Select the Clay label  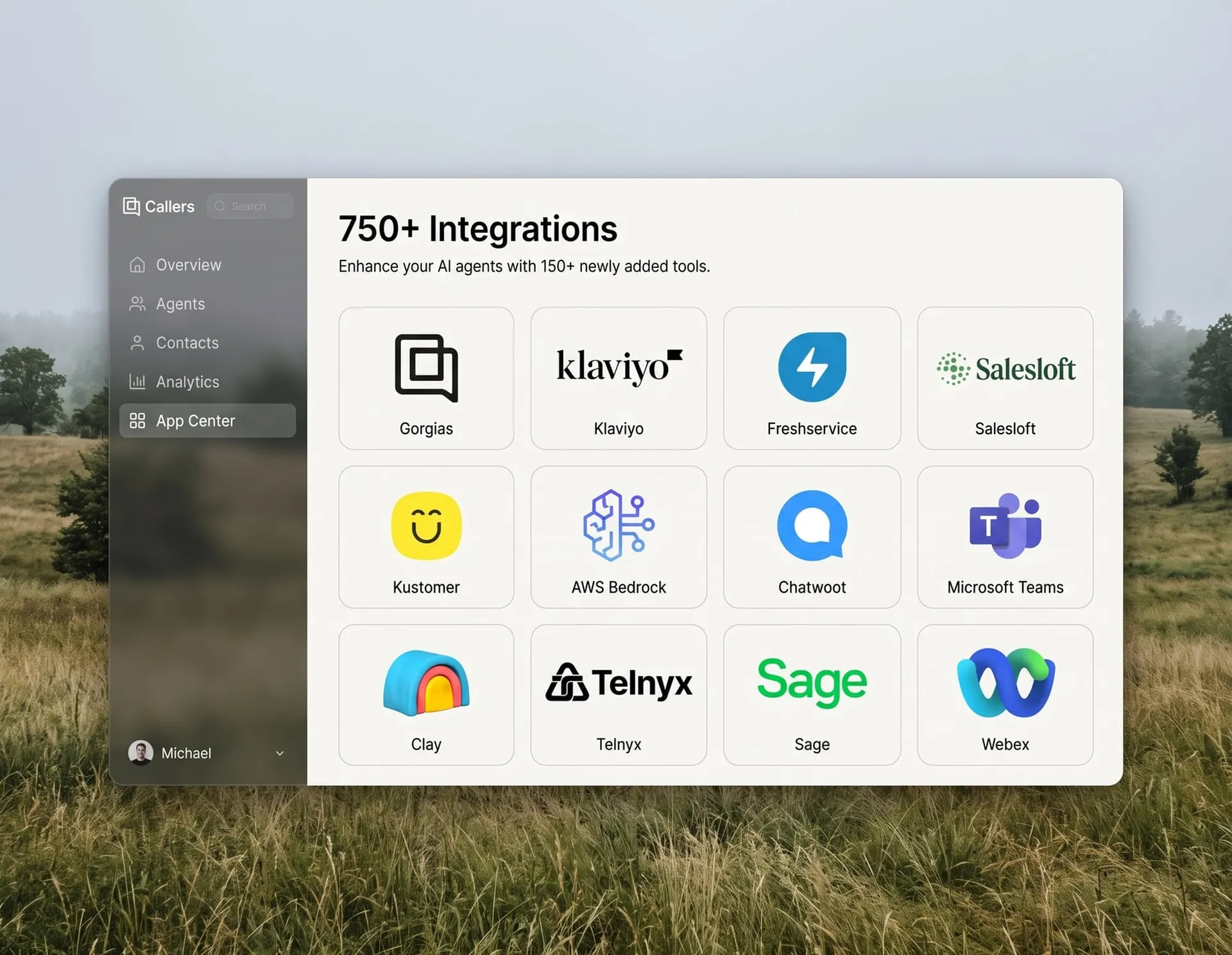[426, 744]
